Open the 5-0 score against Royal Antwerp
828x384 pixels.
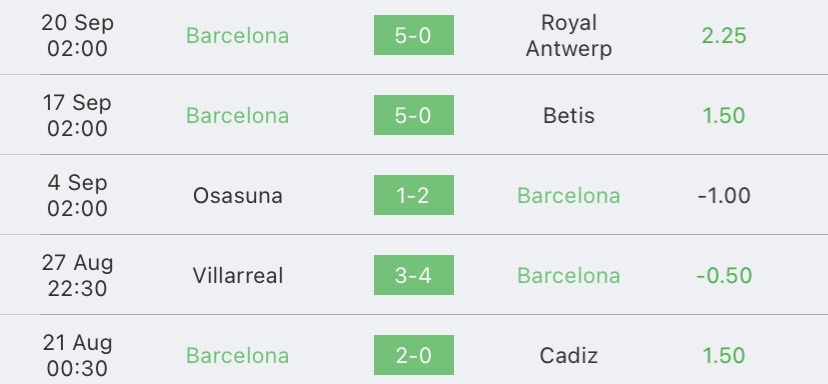(x=413, y=35)
